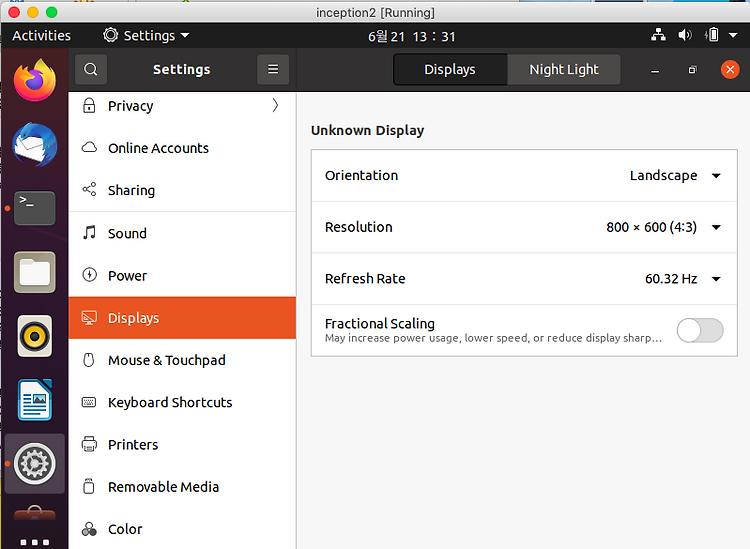Open Keyboard Shortcuts label
Screen dimensions: 750x549
pyautogui.click(x=170, y=402)
